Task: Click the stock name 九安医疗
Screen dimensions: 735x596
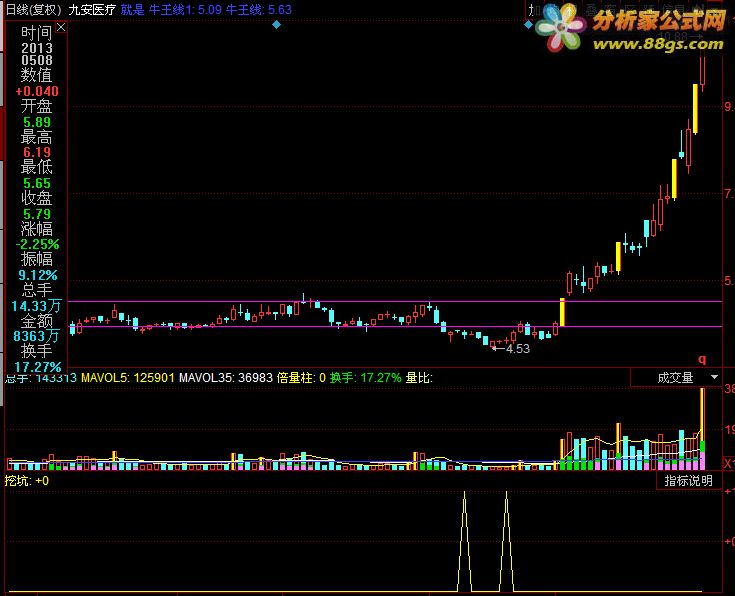Action: point(92,9)
